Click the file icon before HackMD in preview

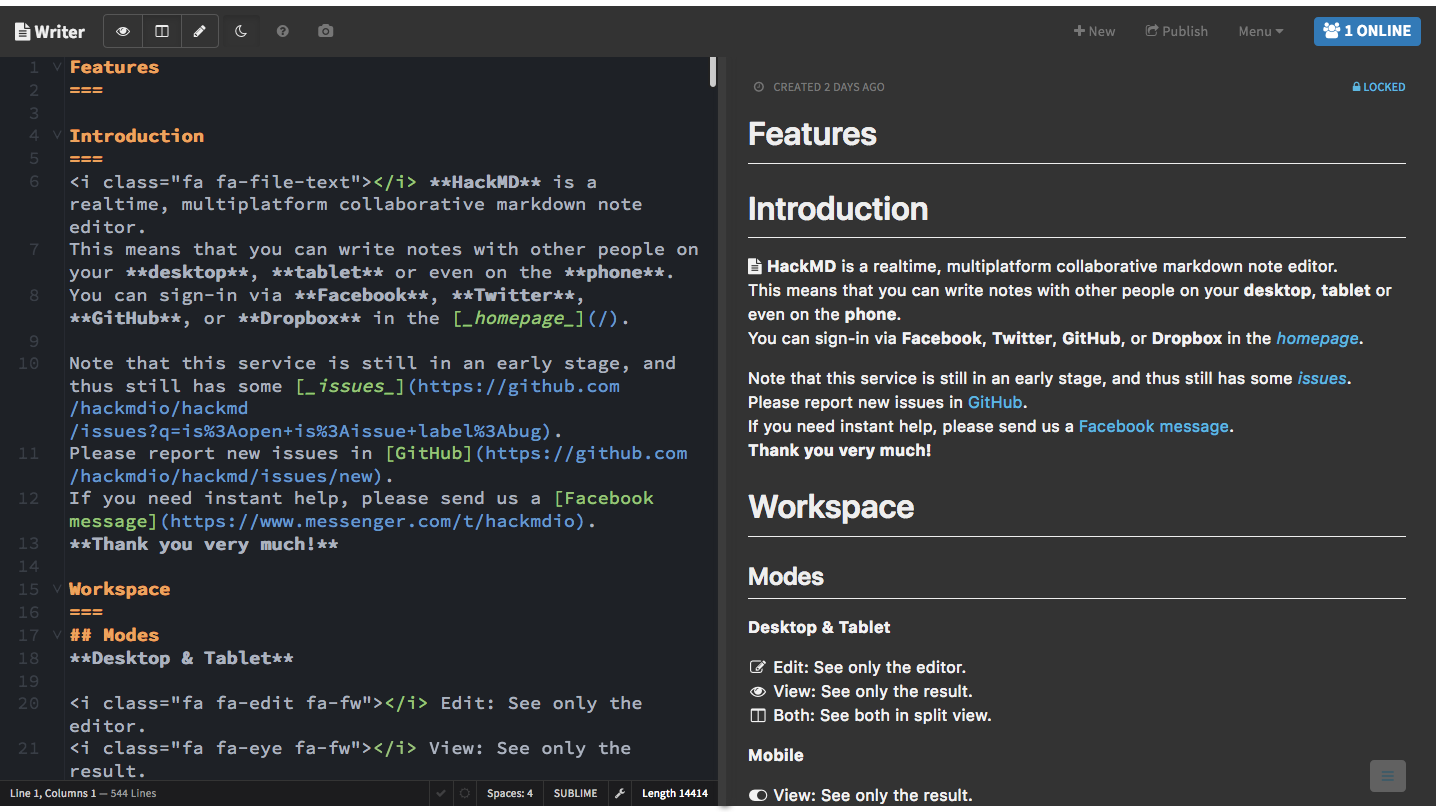tap(755, 267)
